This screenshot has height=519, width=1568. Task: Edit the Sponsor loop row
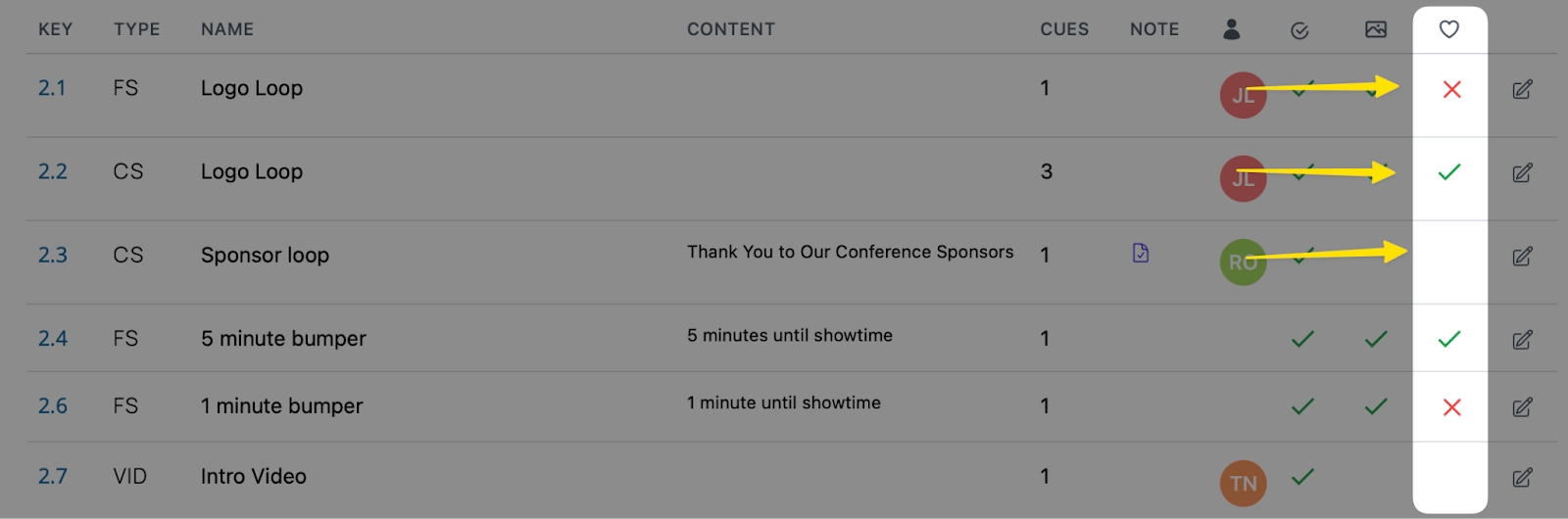pos(1522,256)
